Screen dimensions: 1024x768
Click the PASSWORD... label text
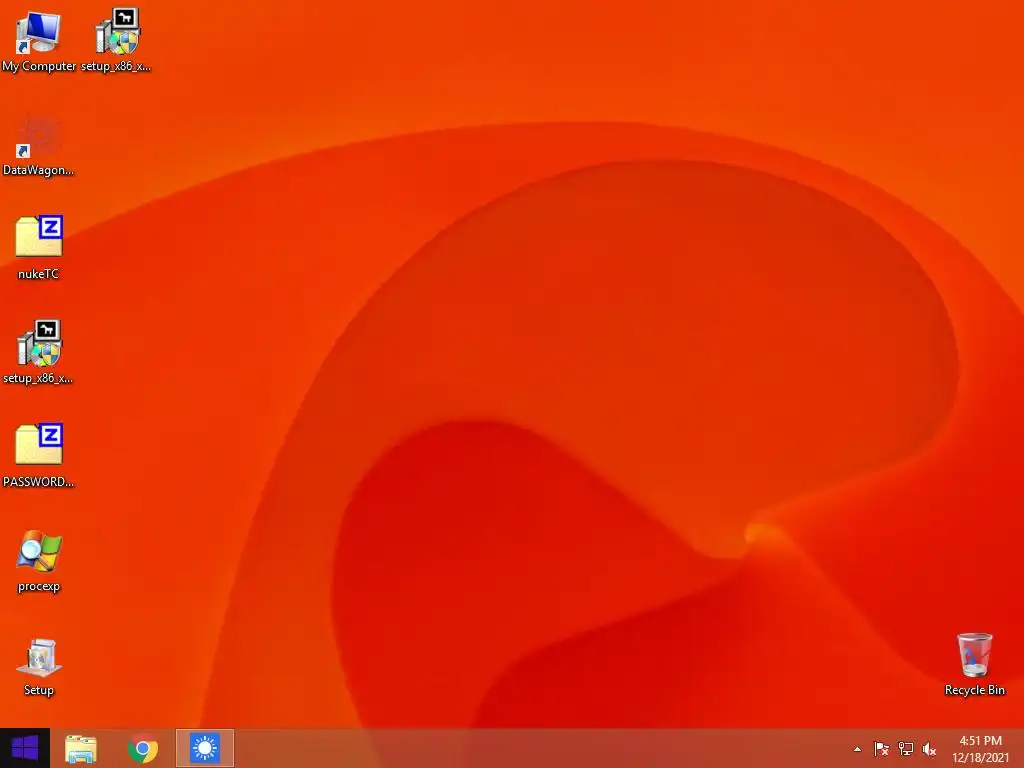[x=38, y=482]
